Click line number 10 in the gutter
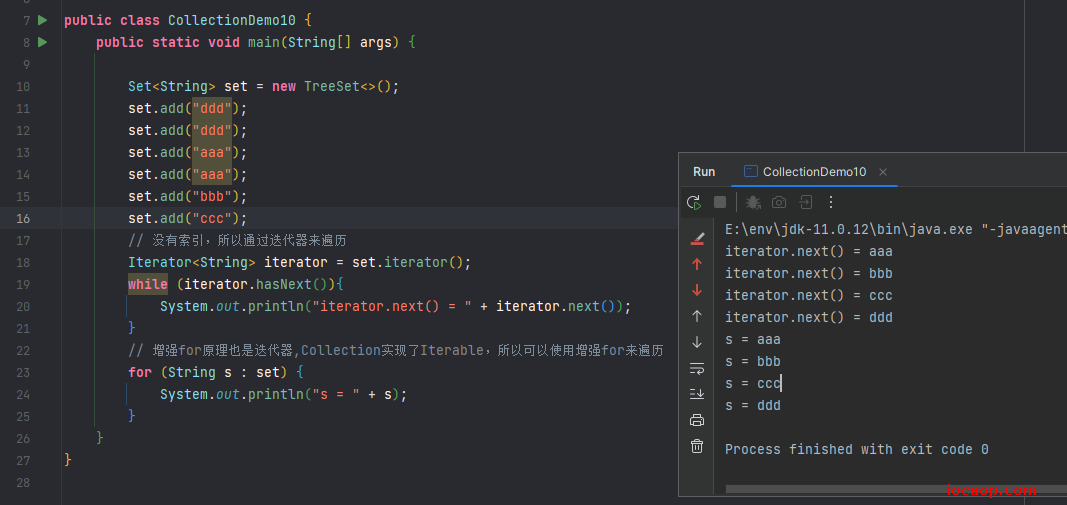The height and width of the screenshot is (505, 1067). point(23,86)
